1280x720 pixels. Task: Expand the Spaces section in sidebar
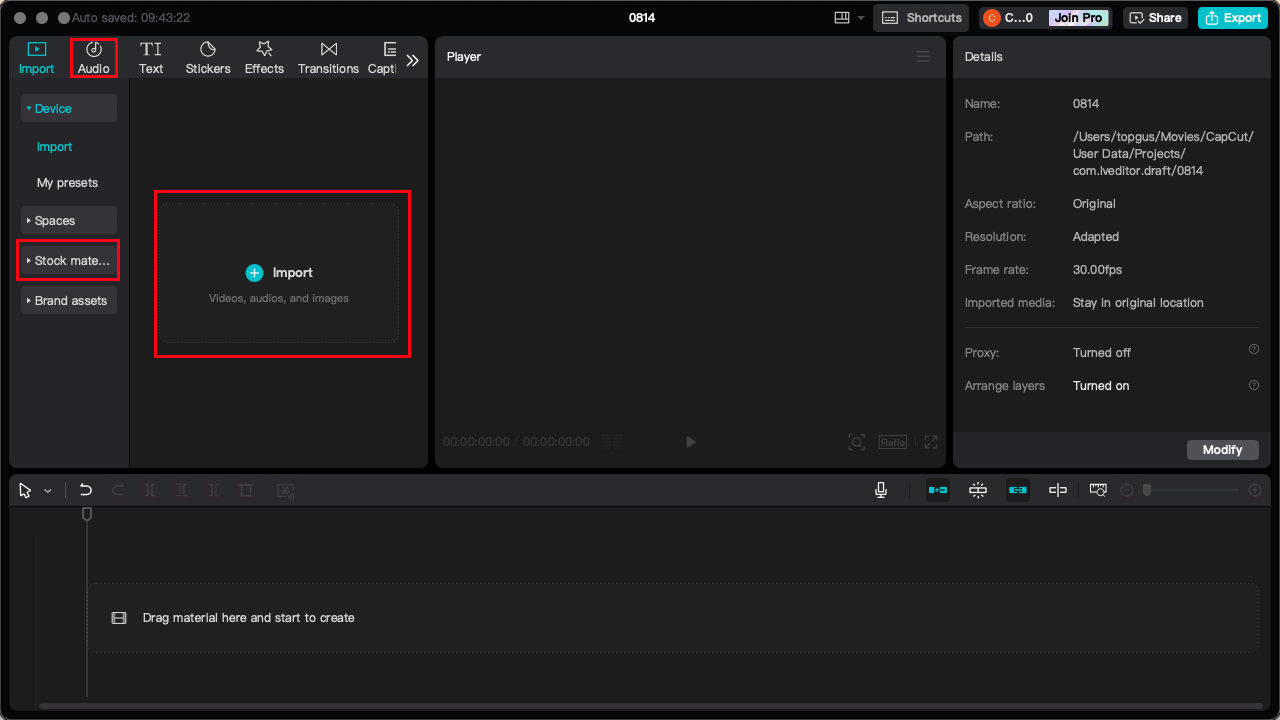68,219
